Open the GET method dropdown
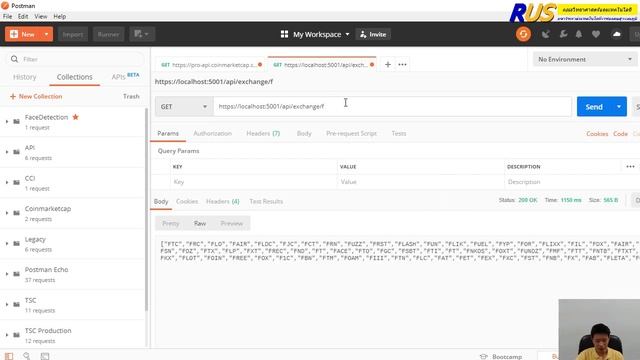 click(x=184, y=107)
